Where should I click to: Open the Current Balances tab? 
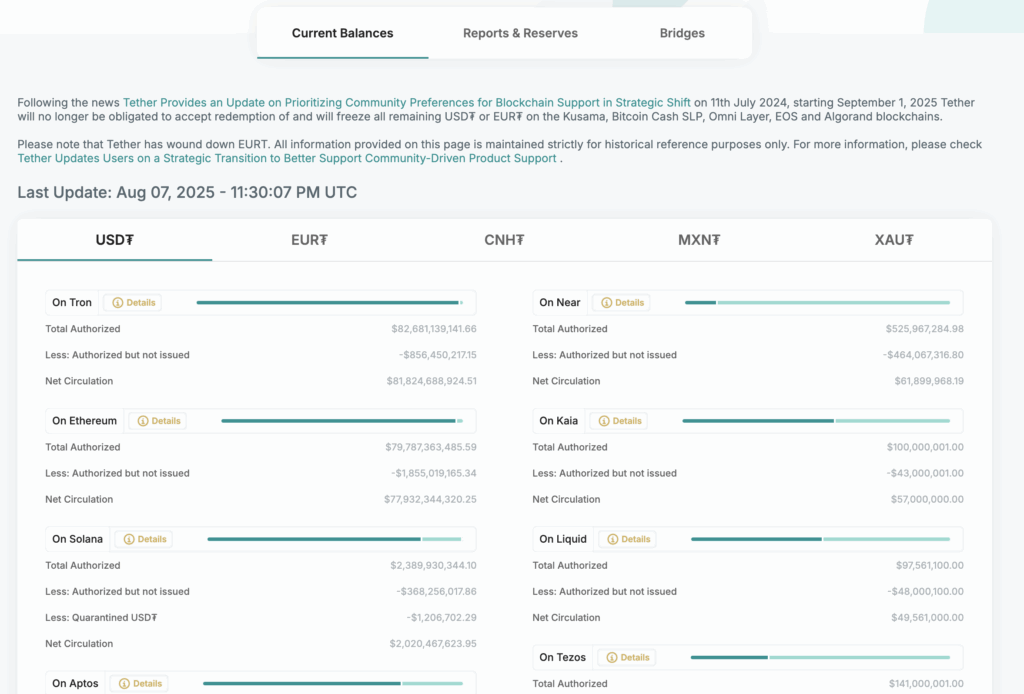342,33
